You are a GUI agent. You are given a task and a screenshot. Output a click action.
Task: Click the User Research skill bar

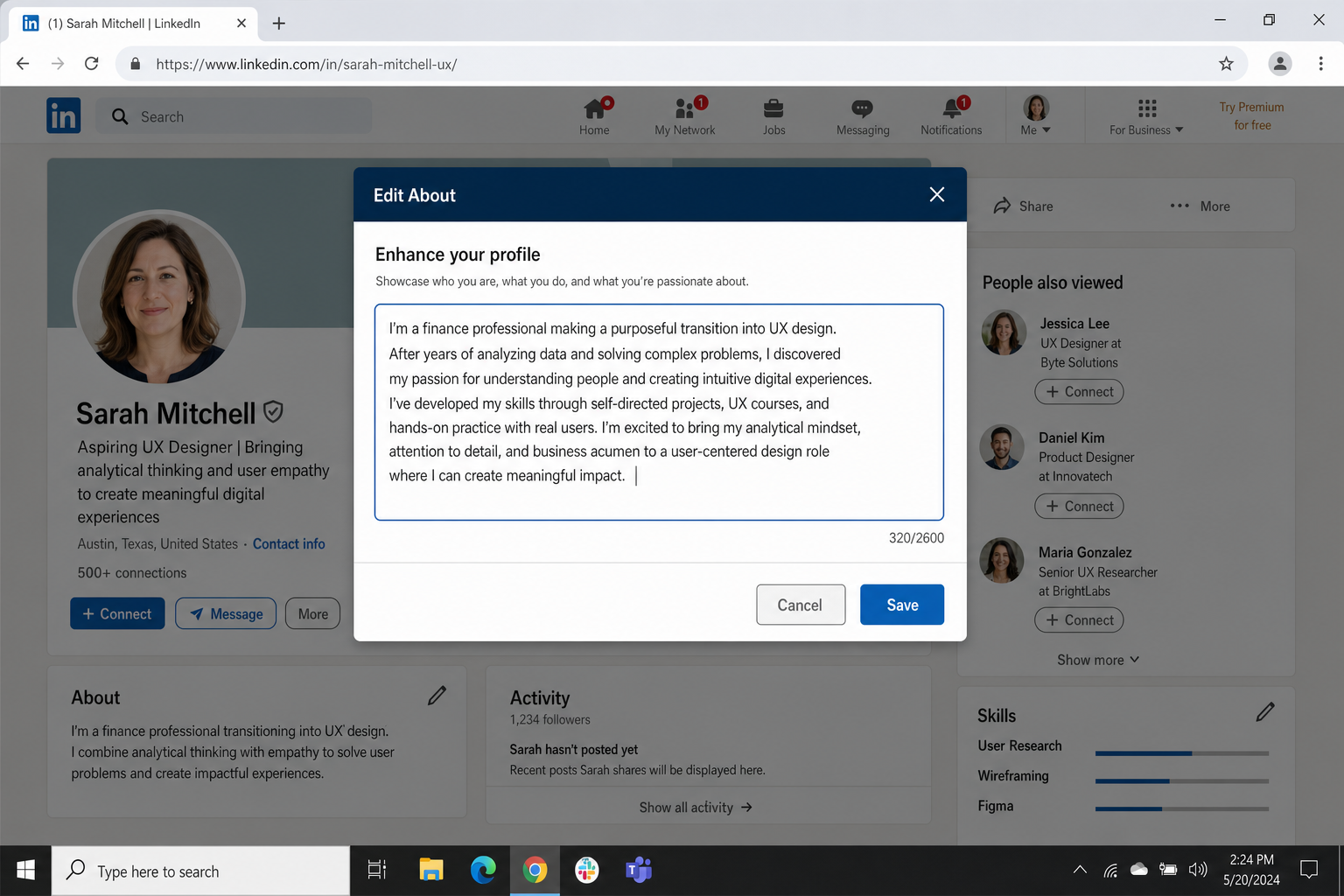[1182, 753]
